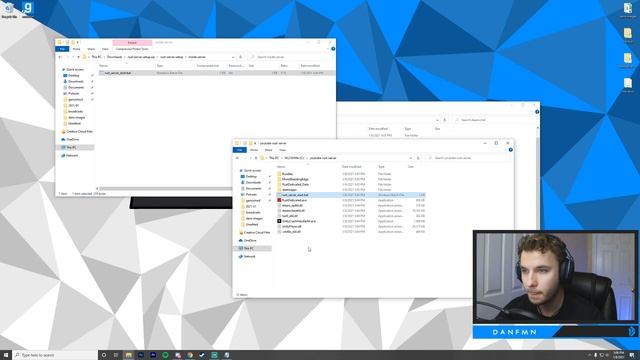
Task: Select rust_server_start.bat in youtube-rust-server window
Action: point(351,195)
